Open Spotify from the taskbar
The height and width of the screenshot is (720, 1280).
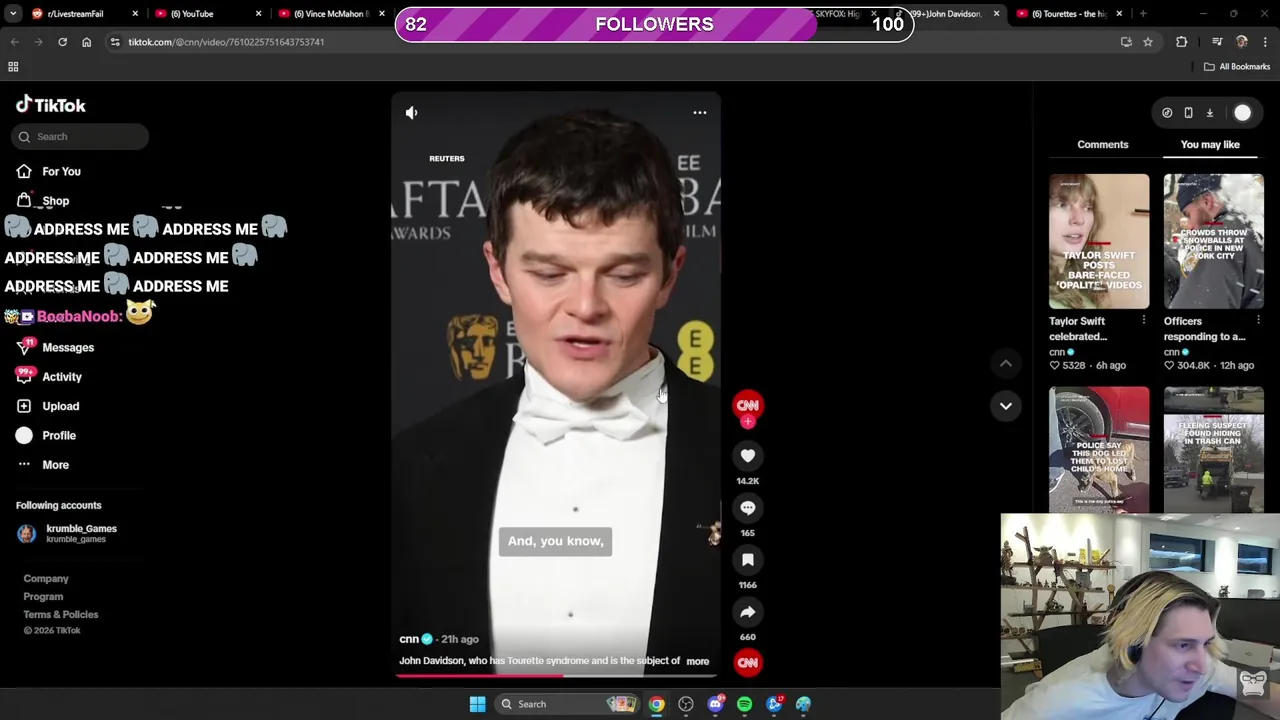(744, 704)
